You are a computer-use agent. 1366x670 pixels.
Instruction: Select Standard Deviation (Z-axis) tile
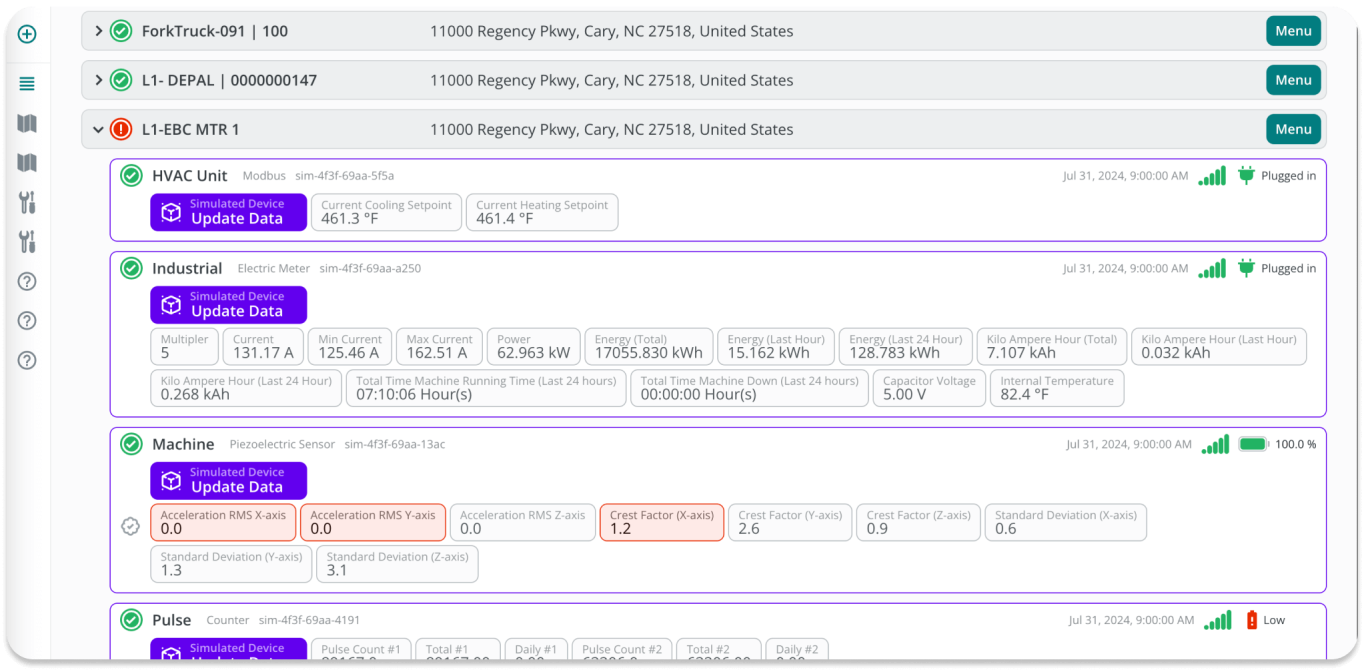tap(397, 564)
